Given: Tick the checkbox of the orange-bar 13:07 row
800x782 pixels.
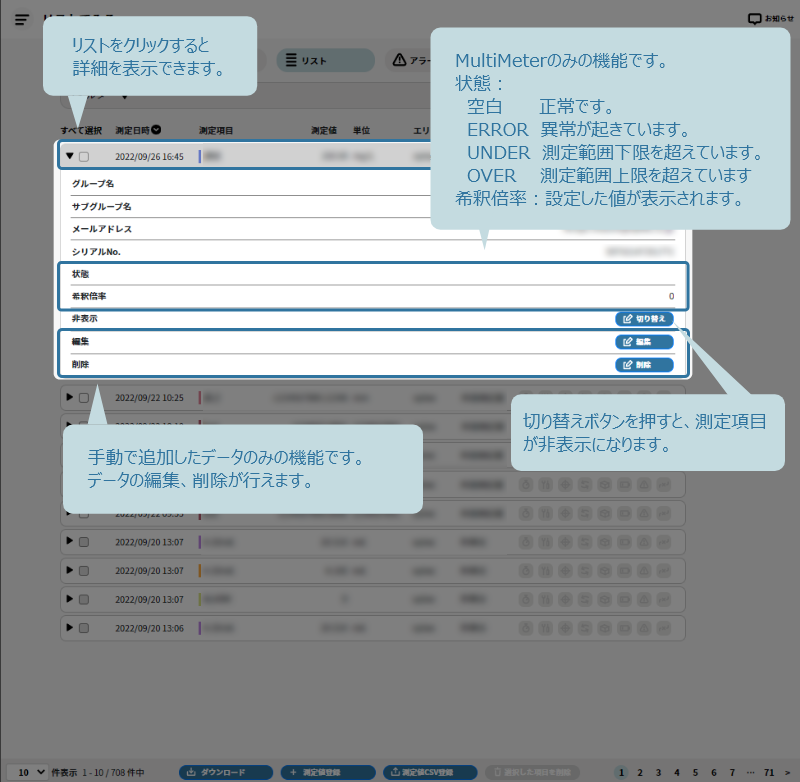Looking at the screenshot, I should click(x=84, y=571).
